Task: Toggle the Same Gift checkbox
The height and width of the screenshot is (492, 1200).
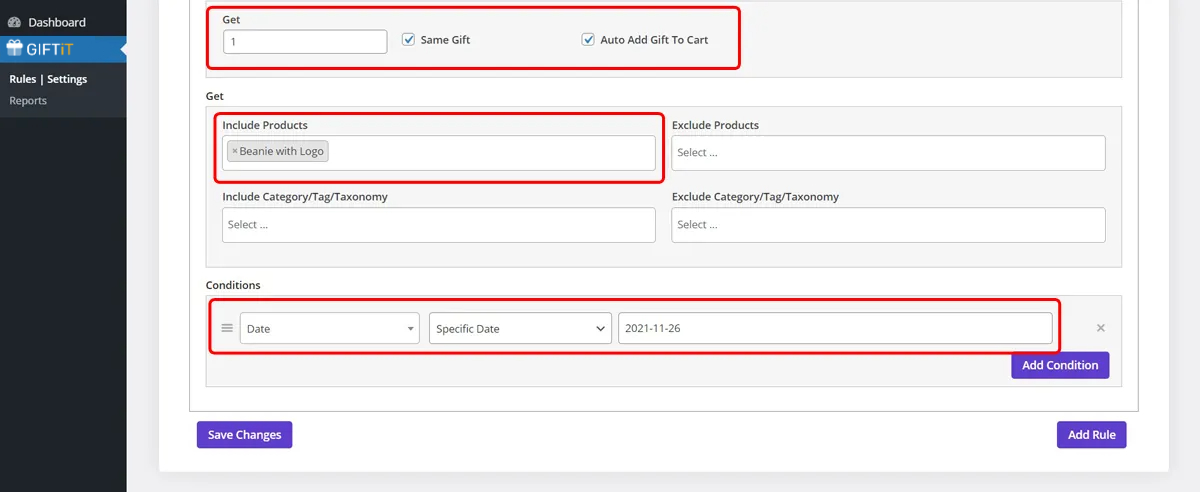Action: 408,40
